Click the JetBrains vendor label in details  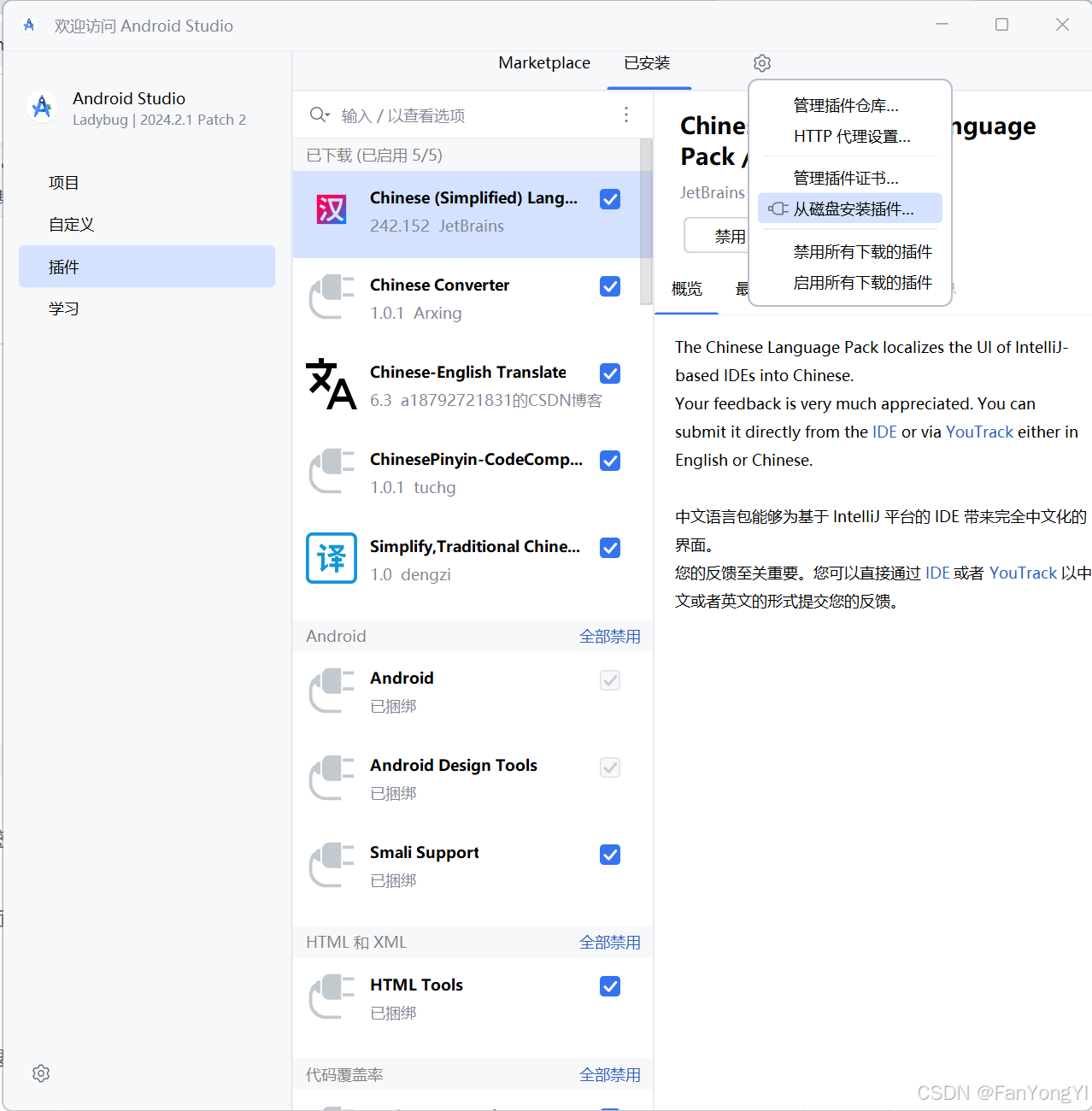(x=713, y=193)
